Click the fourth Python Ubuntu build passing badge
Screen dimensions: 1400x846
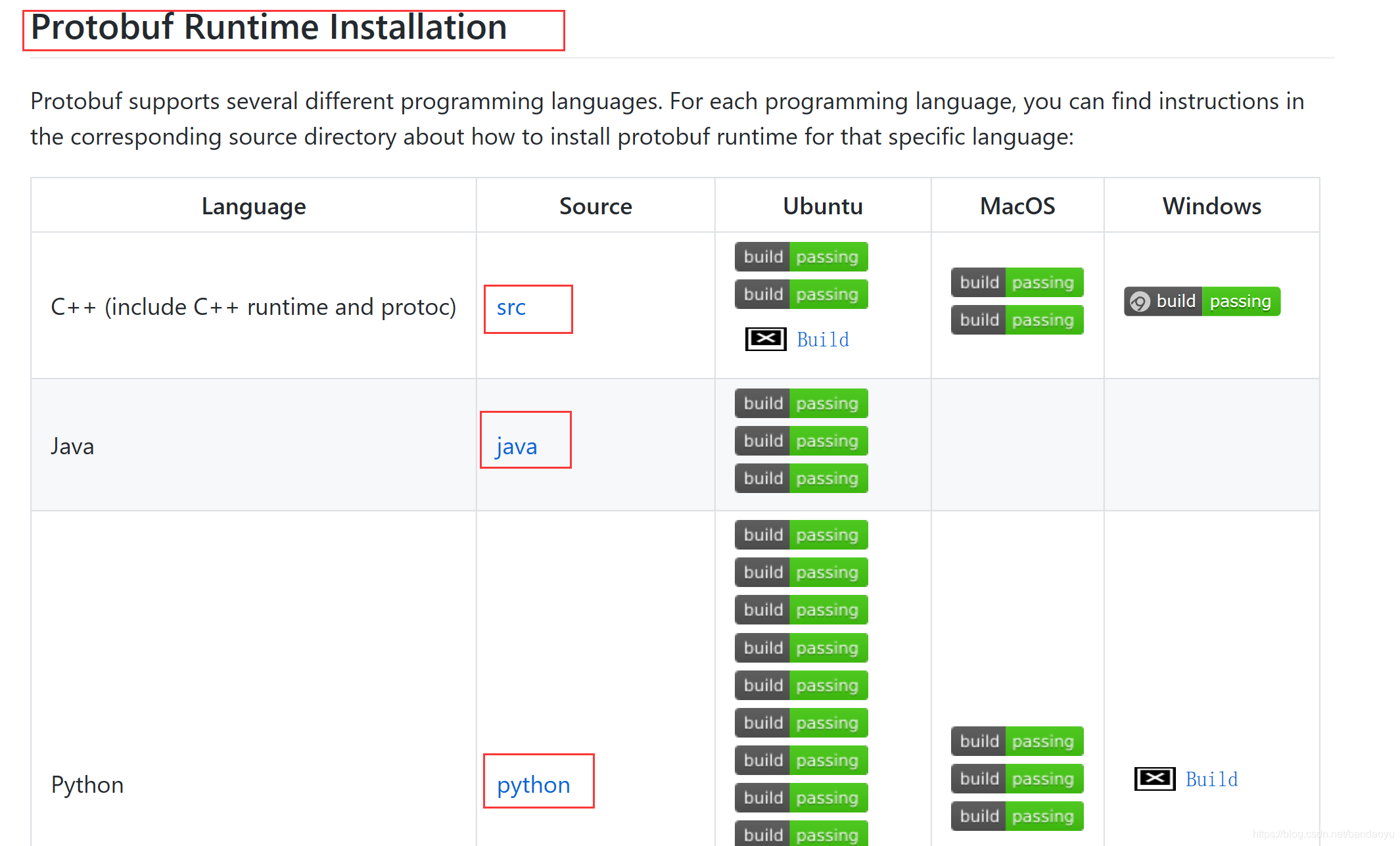[x=800, y=647]
